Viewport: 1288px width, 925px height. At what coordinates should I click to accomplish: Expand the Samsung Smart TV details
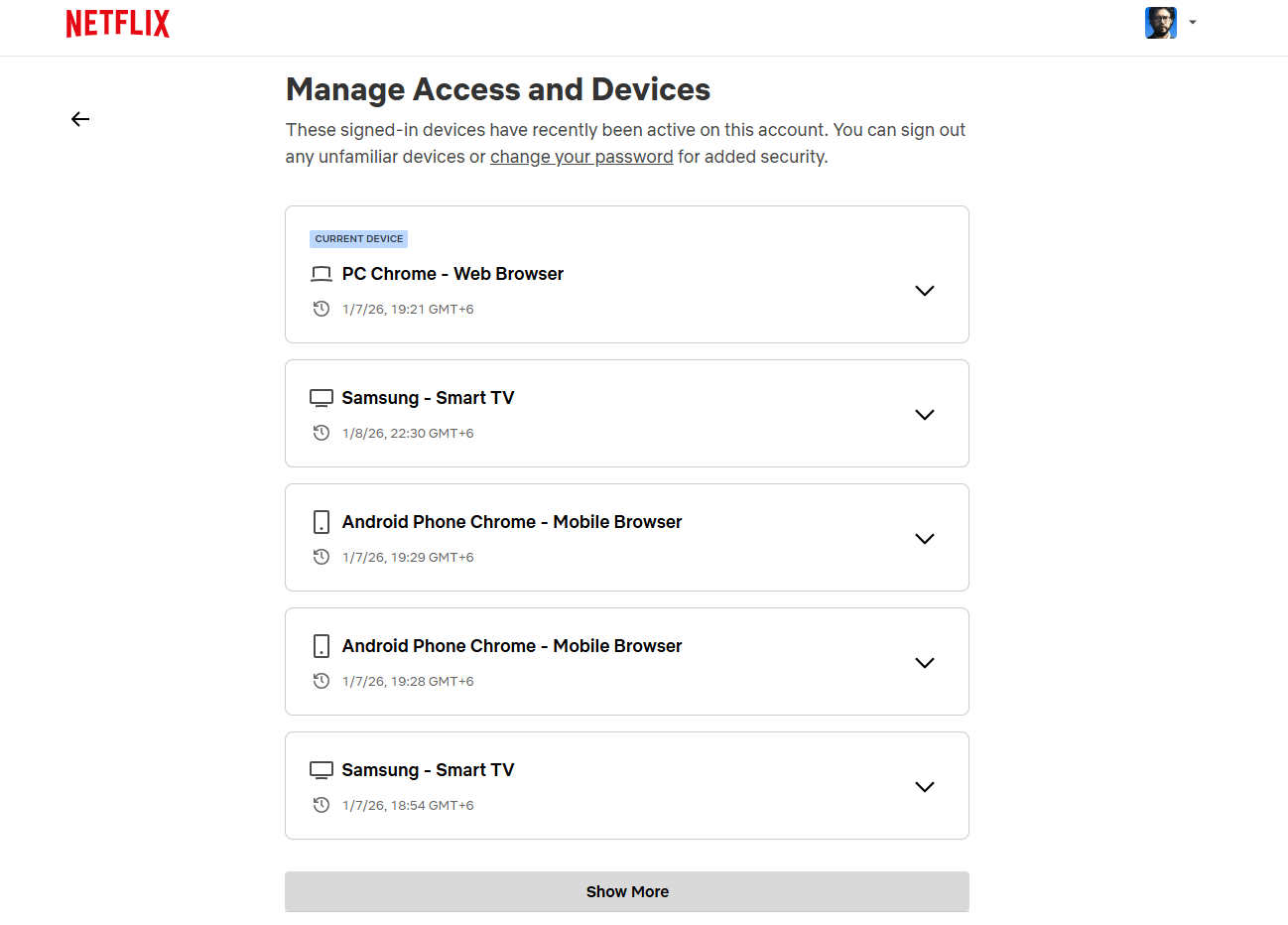tap(924, 414)
